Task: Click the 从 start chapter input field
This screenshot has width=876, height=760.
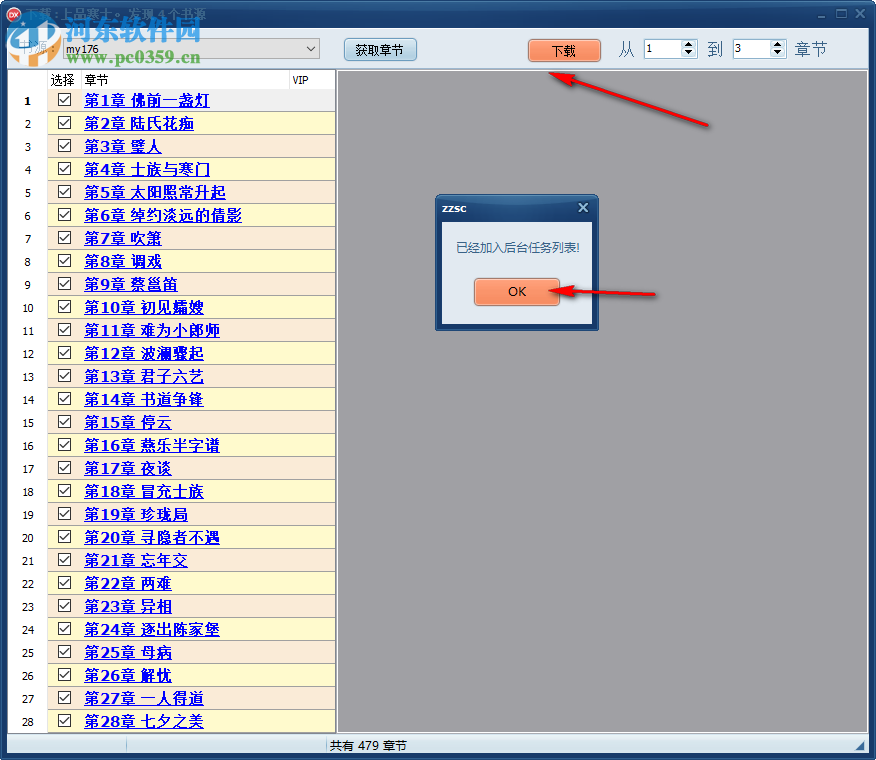Action: [663, 49]
